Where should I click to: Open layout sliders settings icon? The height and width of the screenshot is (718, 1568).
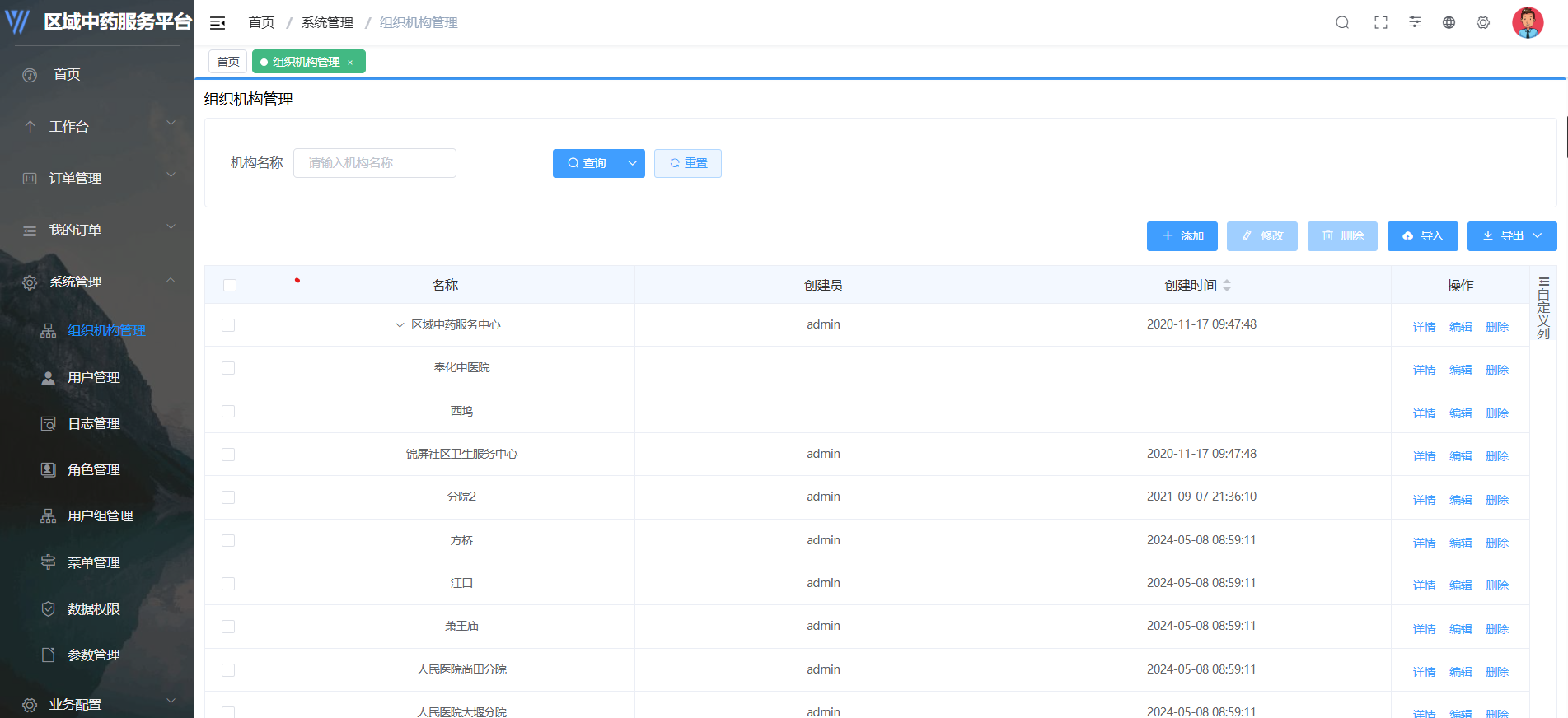(x=1415, y=22)
